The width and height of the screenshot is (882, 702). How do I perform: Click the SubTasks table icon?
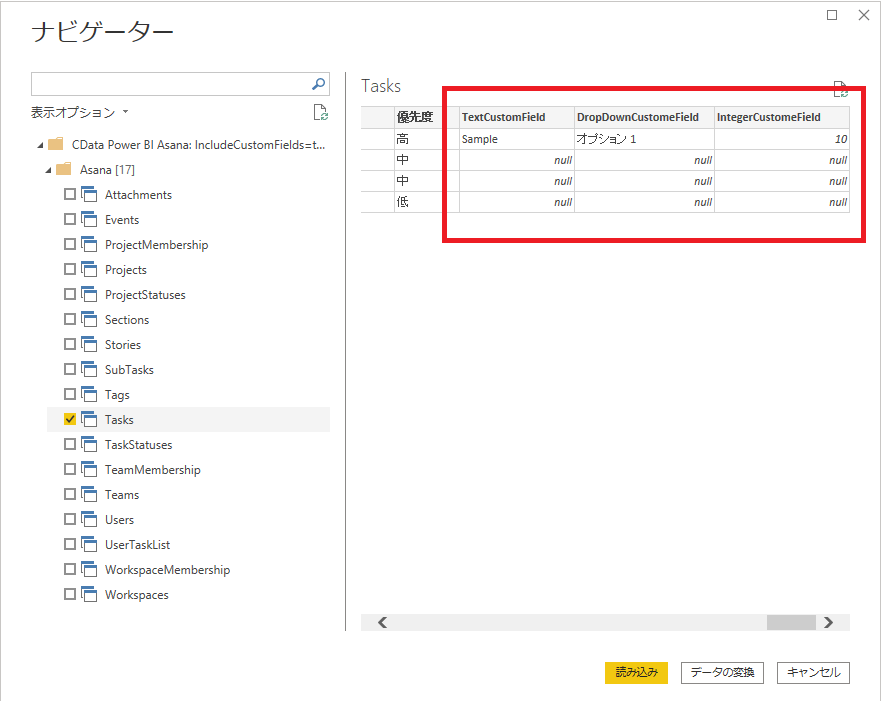click(89, 370)
